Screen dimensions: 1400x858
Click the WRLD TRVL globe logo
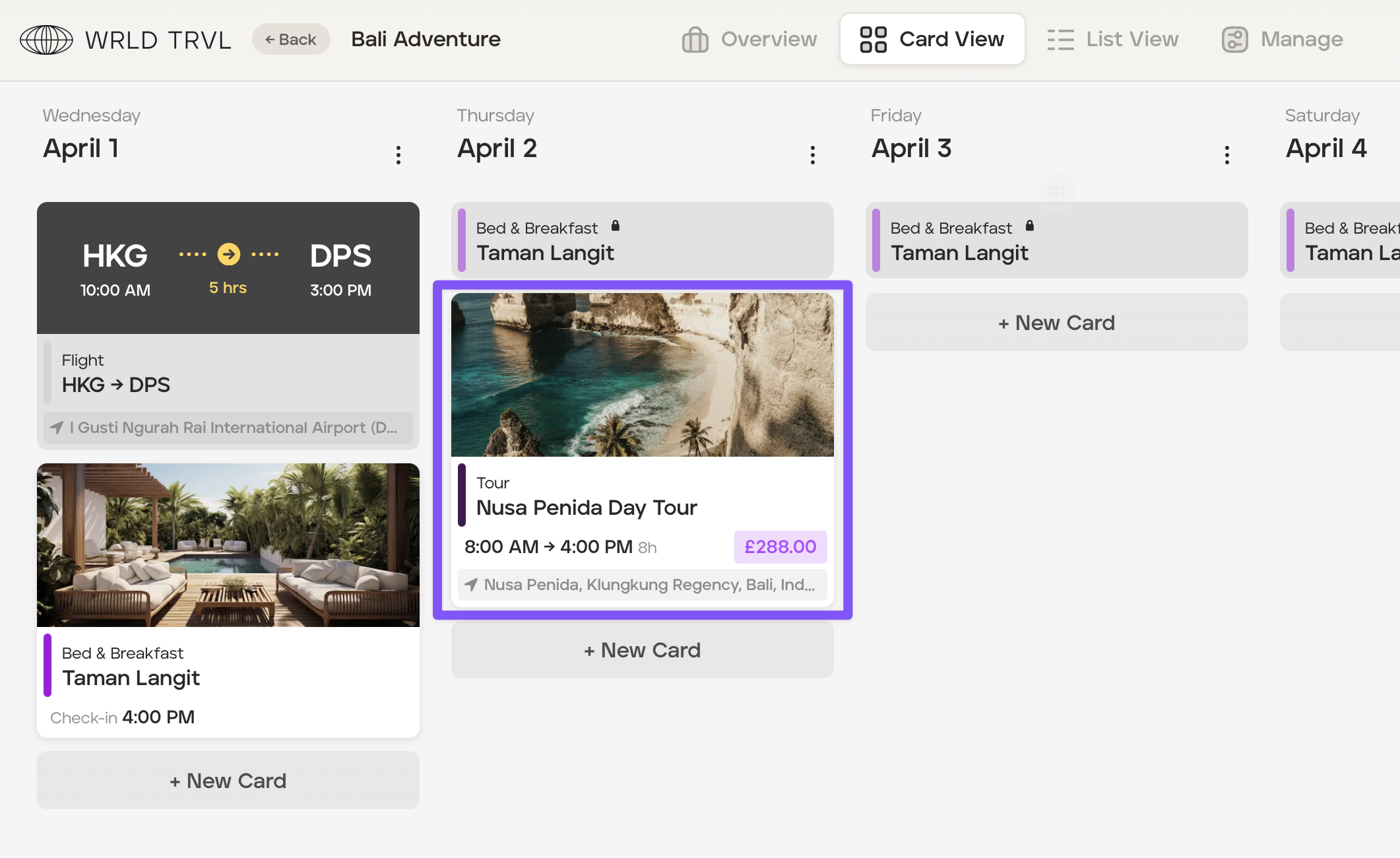click(46, 40)
